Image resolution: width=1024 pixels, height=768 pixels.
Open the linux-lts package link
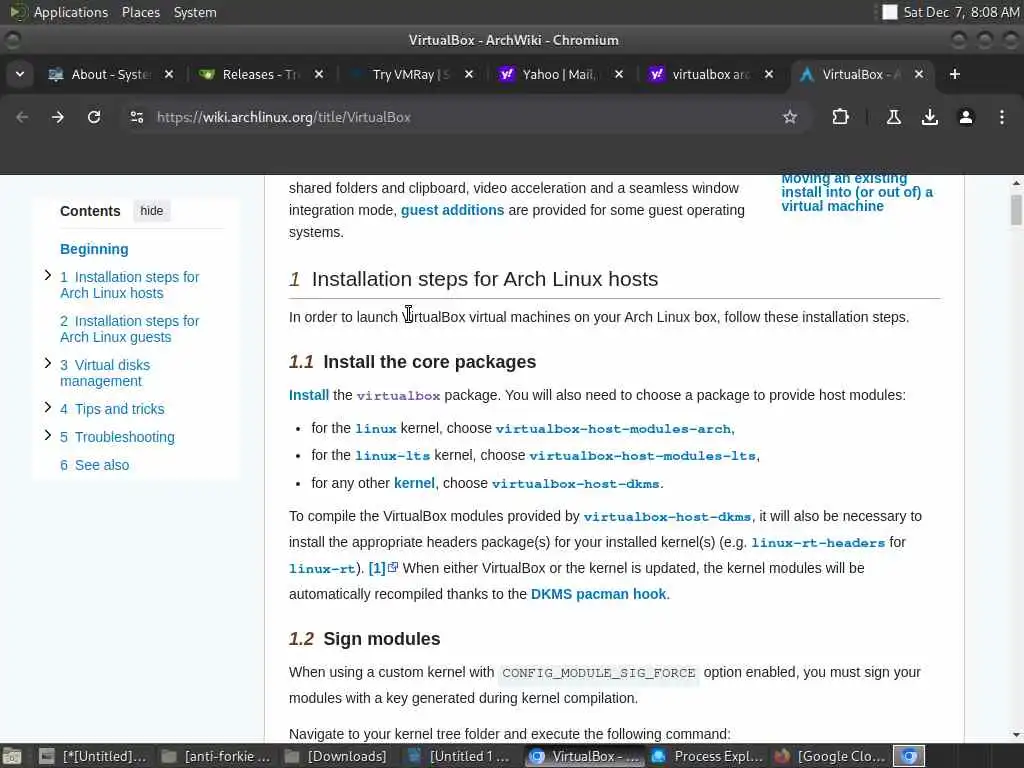point(392,456)
